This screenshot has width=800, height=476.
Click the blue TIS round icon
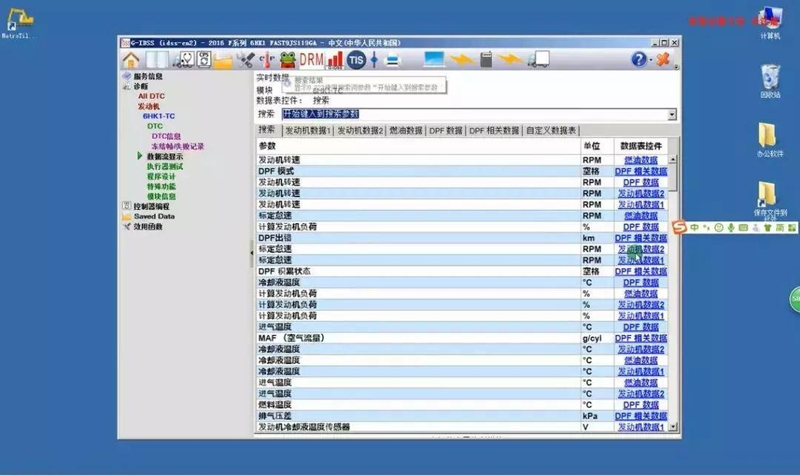(x=357, y=61)
